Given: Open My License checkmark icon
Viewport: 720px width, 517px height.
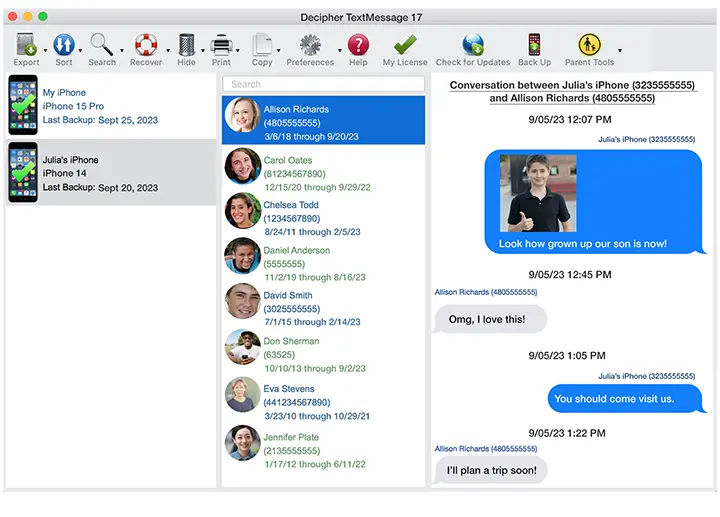Looking at the screenshot, I should 405,45.
